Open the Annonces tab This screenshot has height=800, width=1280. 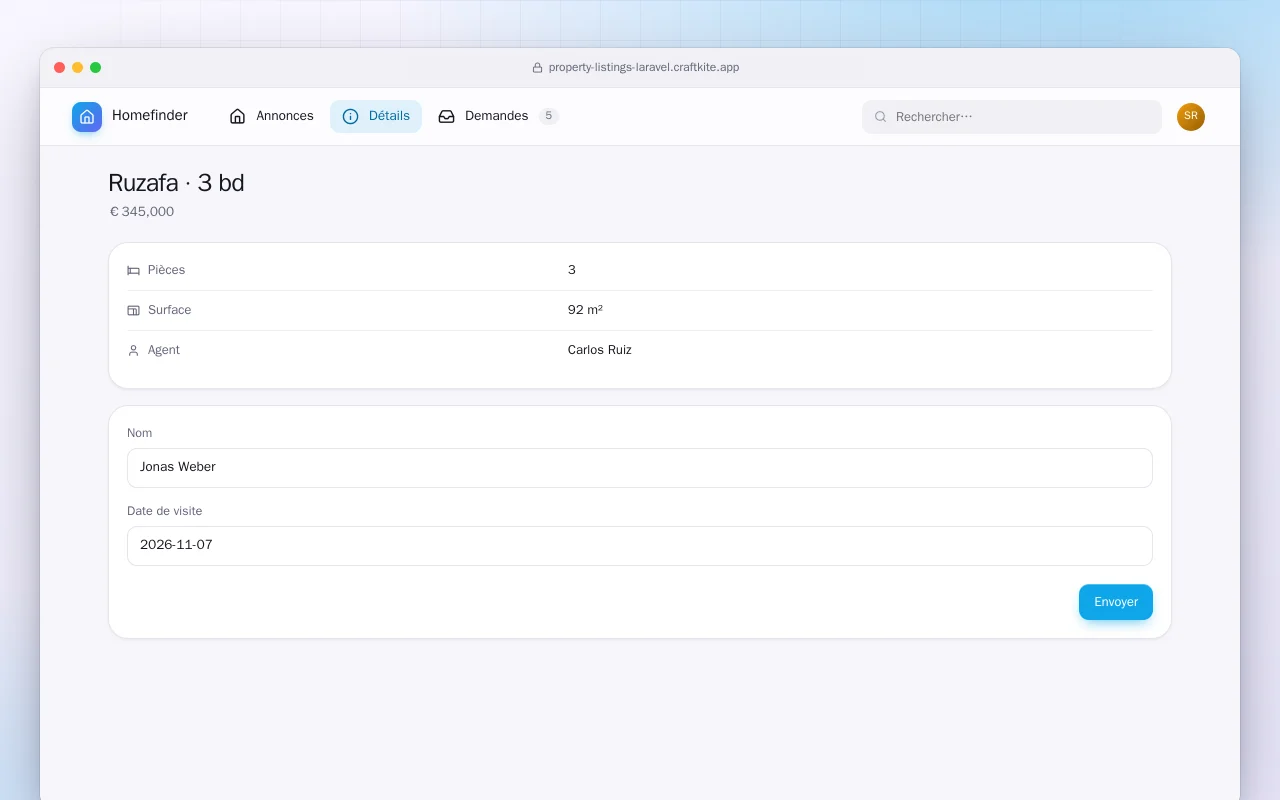271,116
